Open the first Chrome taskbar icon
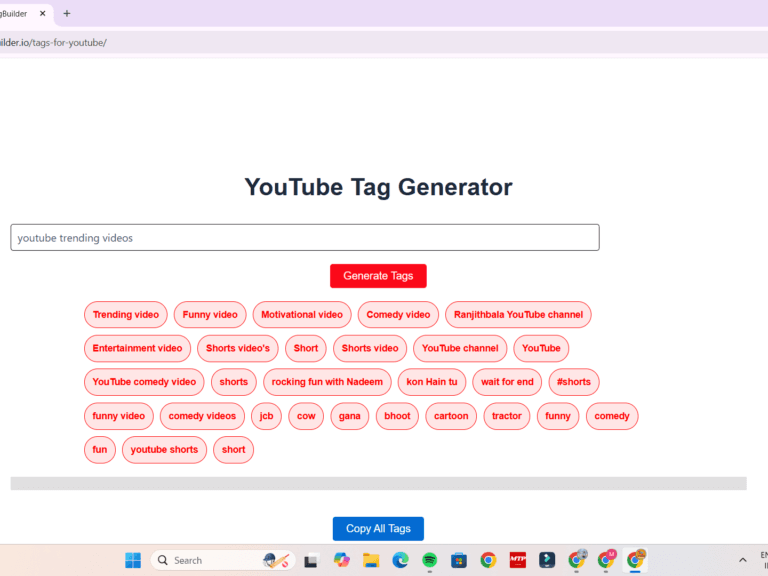Screen dimensions: 768x576 coord(488,560)
